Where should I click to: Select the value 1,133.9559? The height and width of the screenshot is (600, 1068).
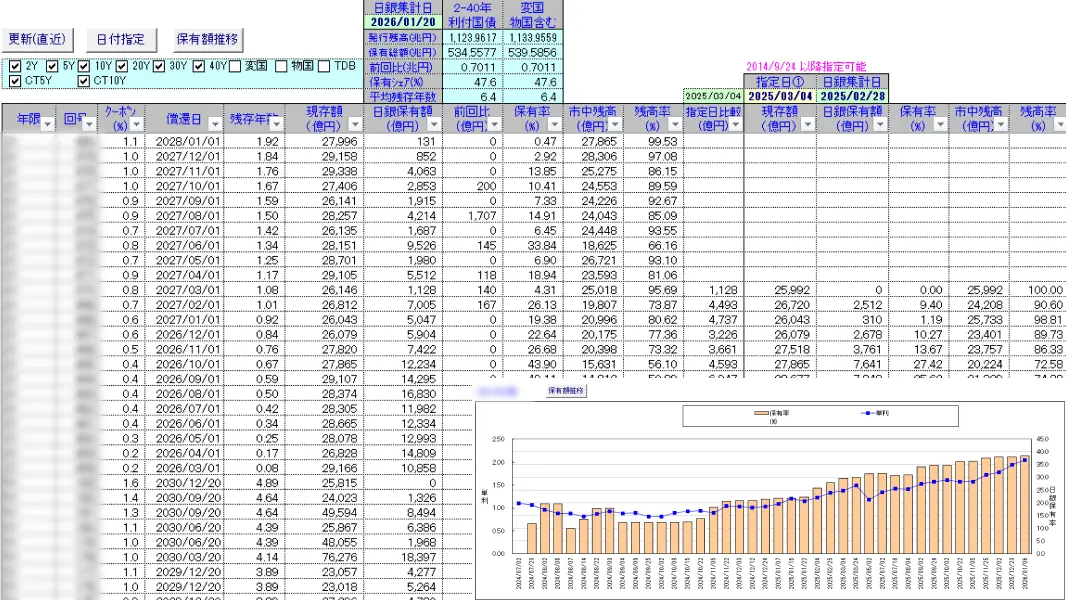click(533, 37)
